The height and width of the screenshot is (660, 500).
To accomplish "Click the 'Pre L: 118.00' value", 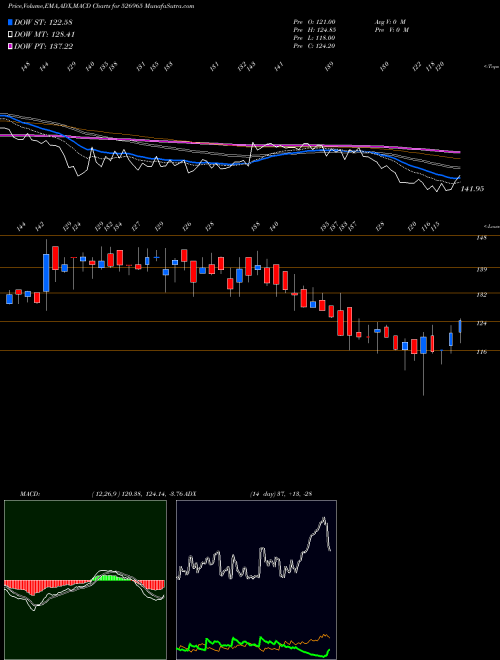I will (314, 38).
